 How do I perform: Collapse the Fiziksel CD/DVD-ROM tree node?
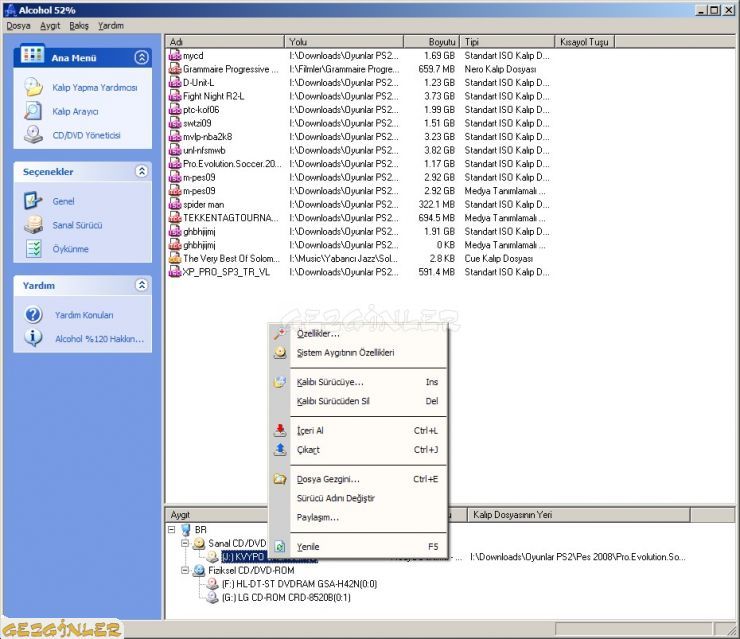pyautogui.click(x=185, y=570)
